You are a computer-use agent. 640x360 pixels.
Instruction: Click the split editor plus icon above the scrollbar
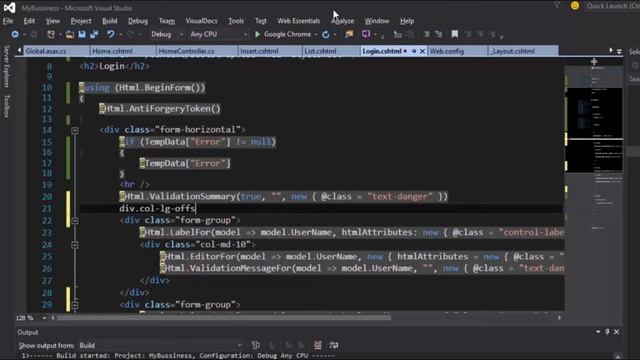pos(594,62)
